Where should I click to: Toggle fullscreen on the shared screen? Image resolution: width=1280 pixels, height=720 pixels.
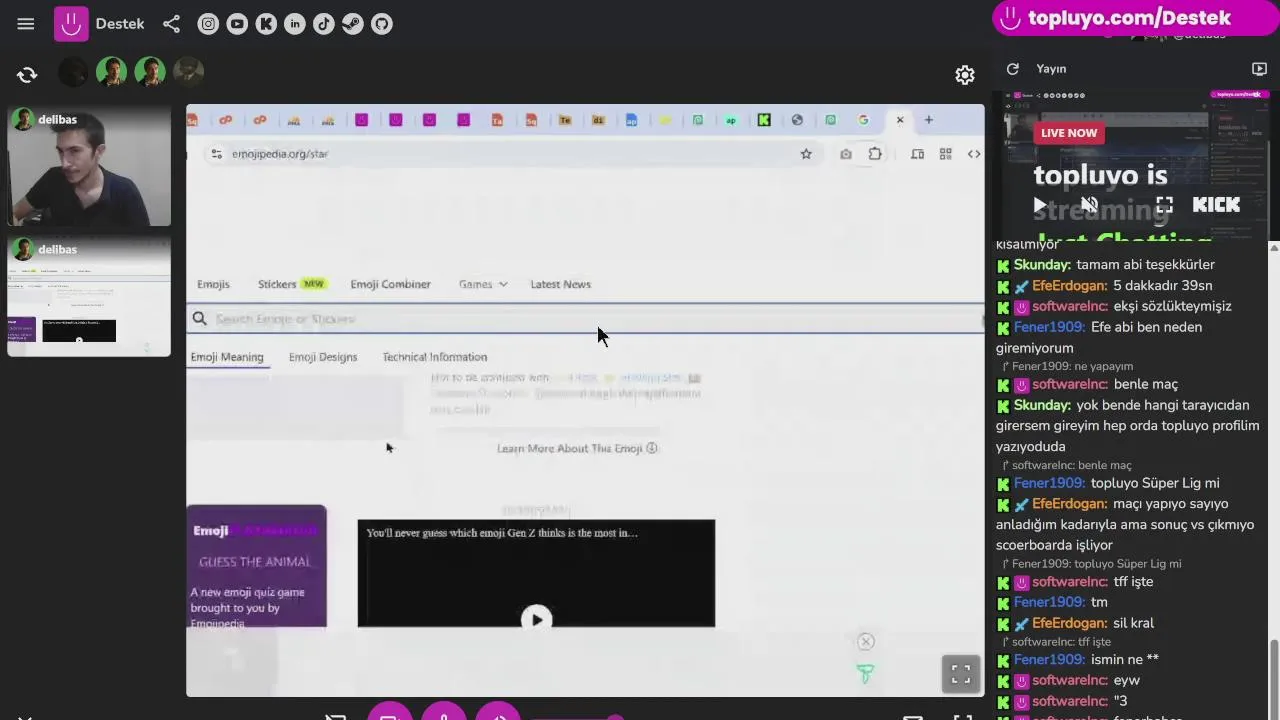click(x=961, y=674)
